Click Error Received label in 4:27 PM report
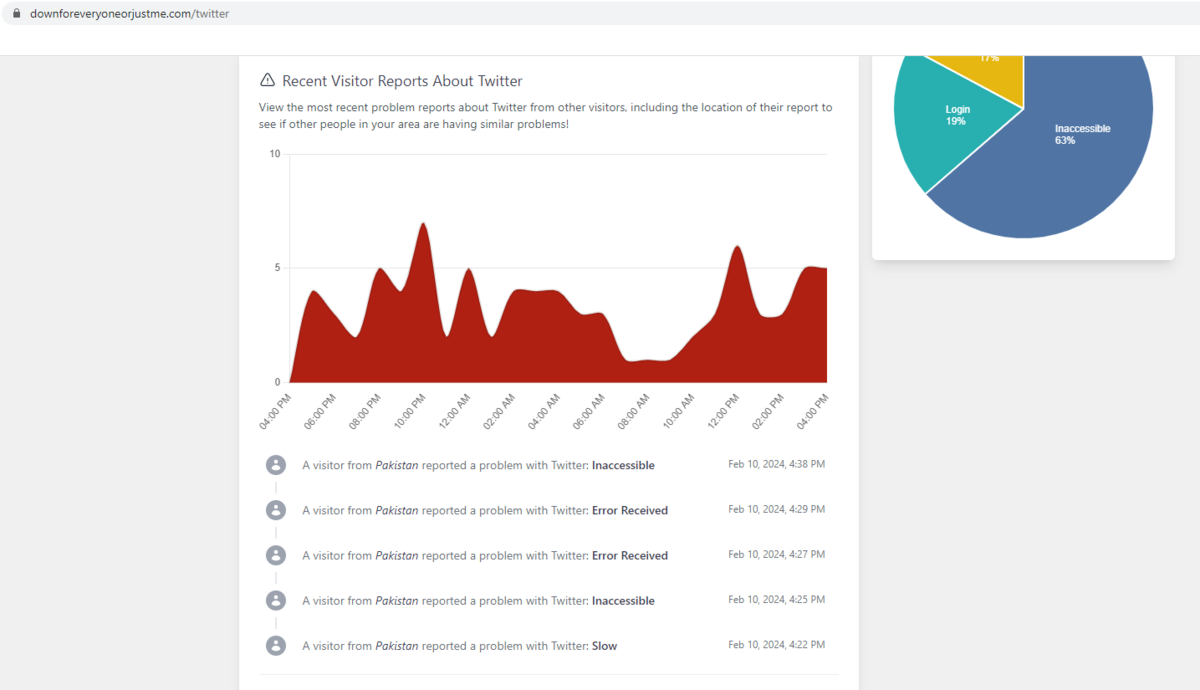1200x690 pixels. point(630,555)
